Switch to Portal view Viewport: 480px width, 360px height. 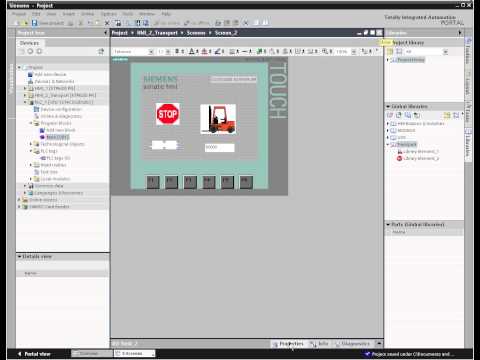[34, 354]
